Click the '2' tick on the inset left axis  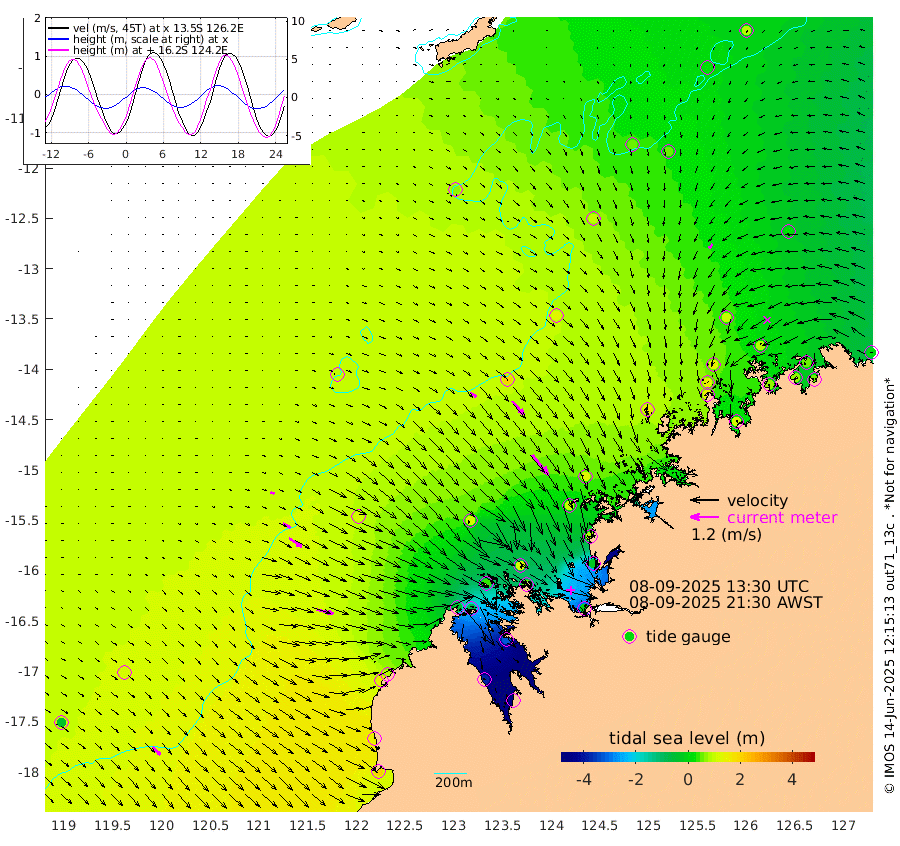(37, 18)
